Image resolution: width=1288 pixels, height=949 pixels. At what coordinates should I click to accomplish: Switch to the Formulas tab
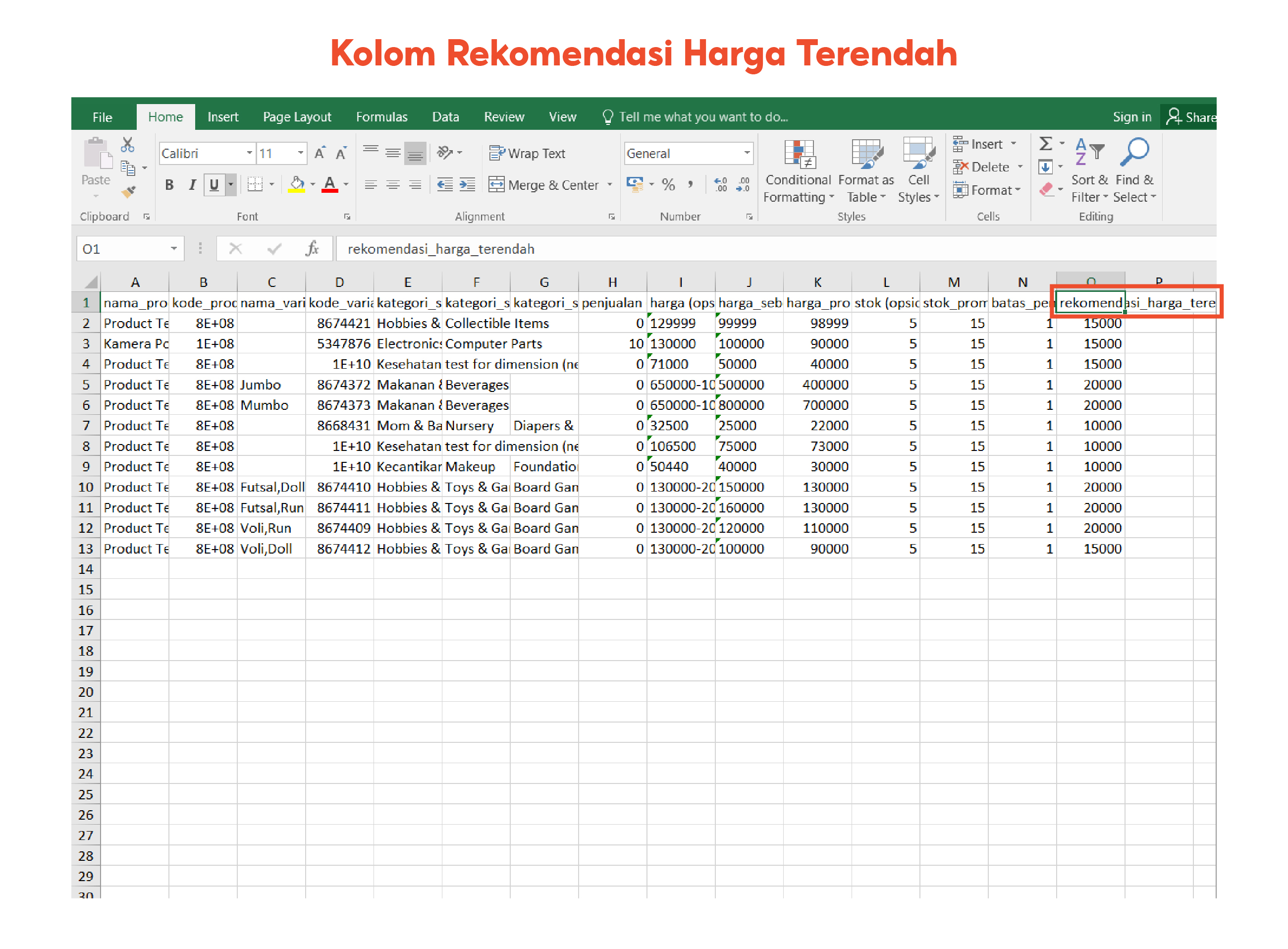coord(381,117)
